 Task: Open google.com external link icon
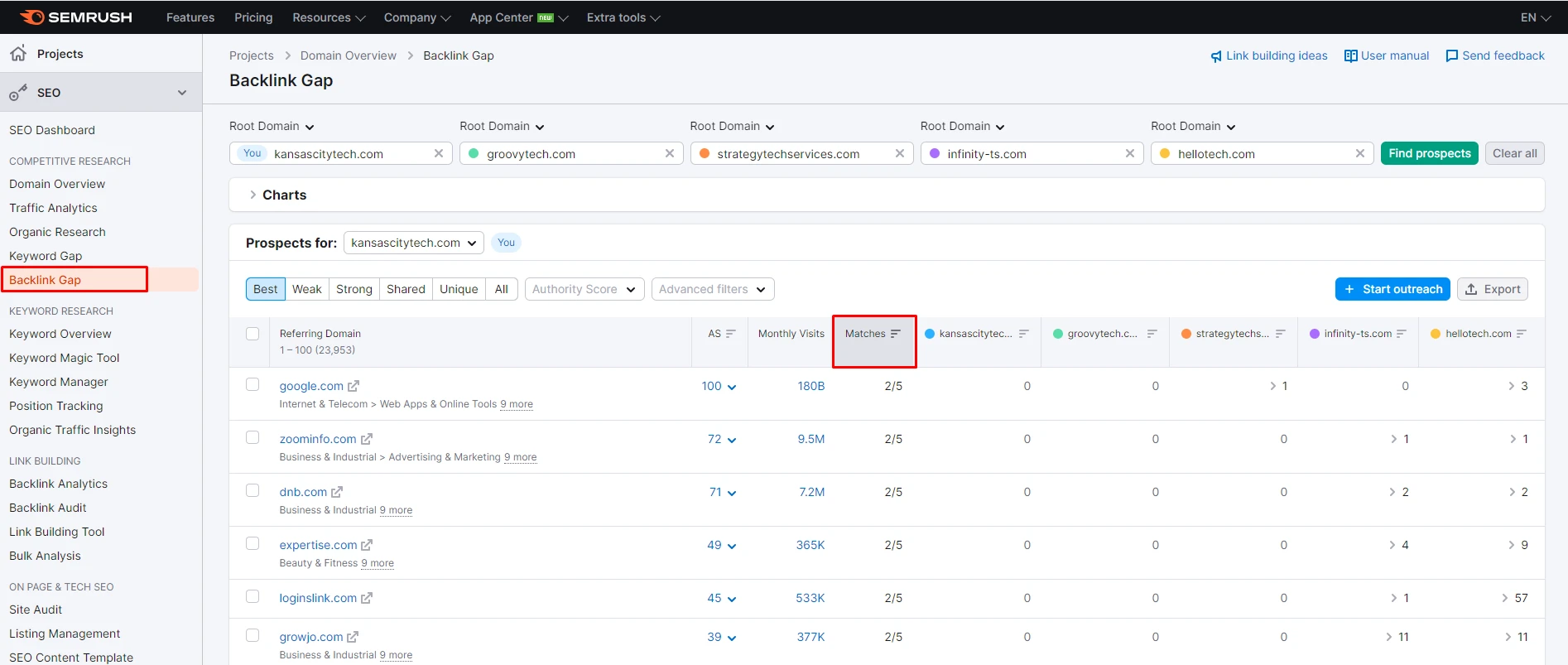click(x=354, y=386)
